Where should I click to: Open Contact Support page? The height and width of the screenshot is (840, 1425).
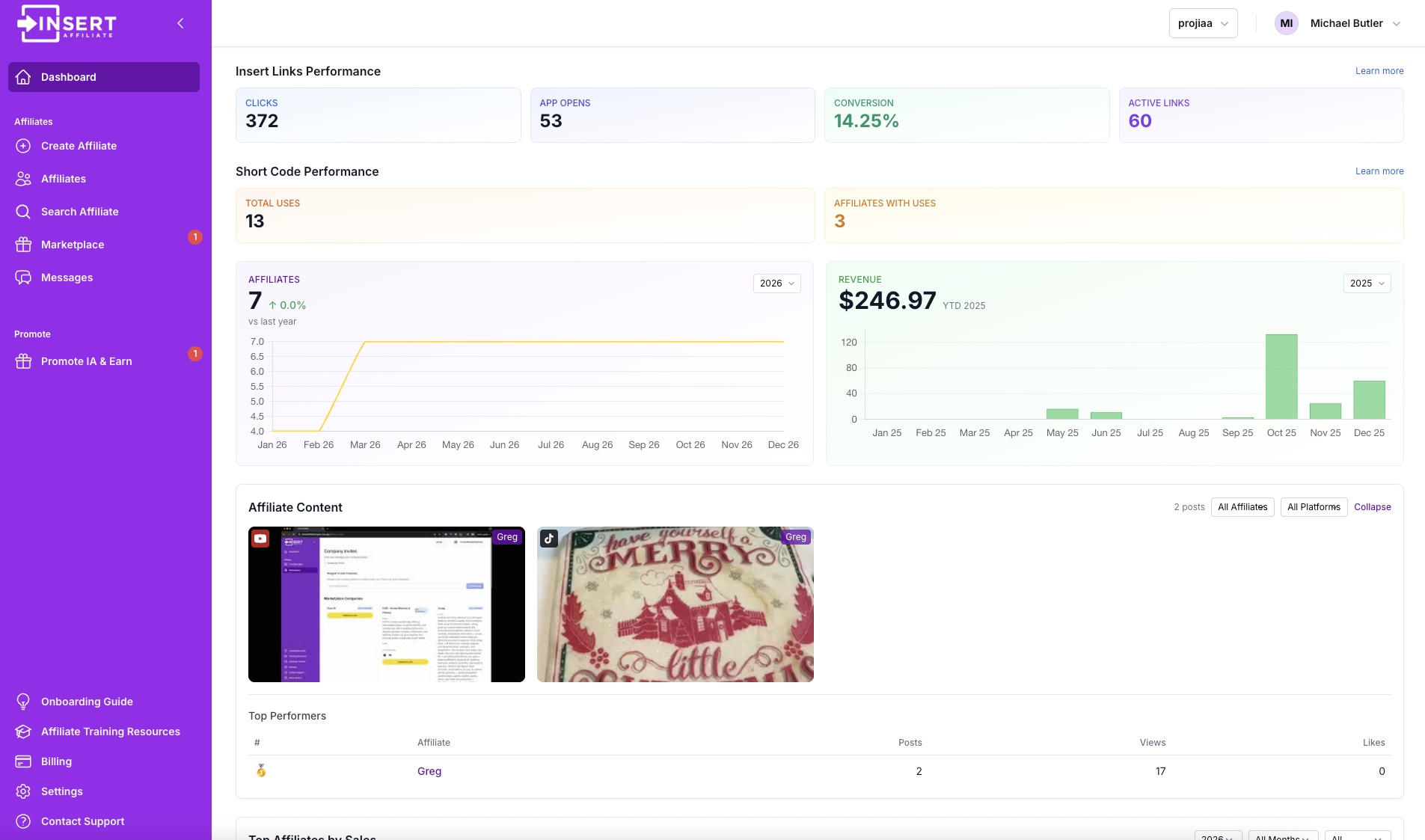point(104,821)
